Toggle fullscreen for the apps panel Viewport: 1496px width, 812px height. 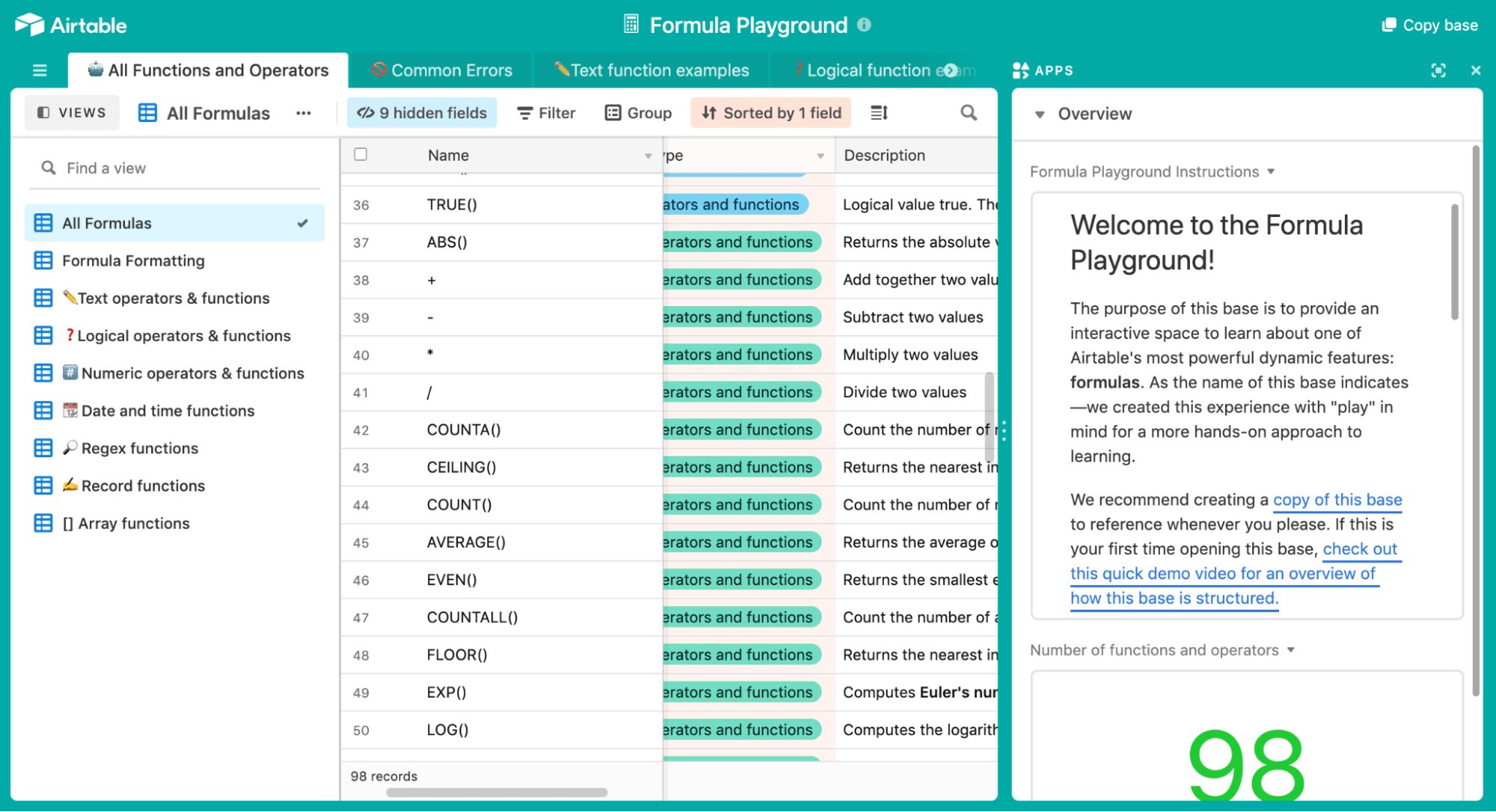(x=1438, y=70)
